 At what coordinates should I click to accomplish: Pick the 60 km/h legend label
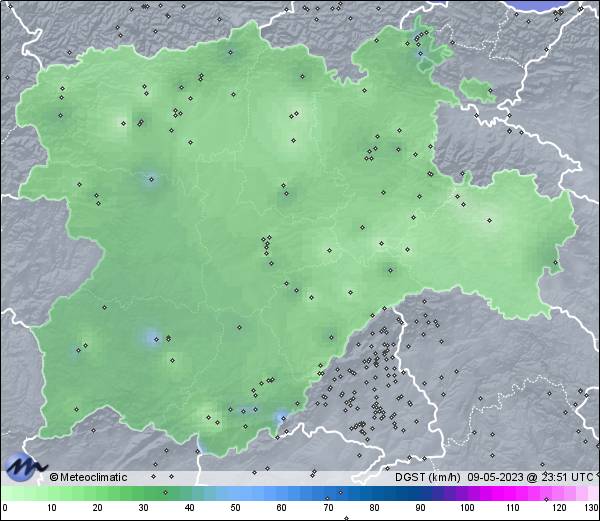pos(282,509)
